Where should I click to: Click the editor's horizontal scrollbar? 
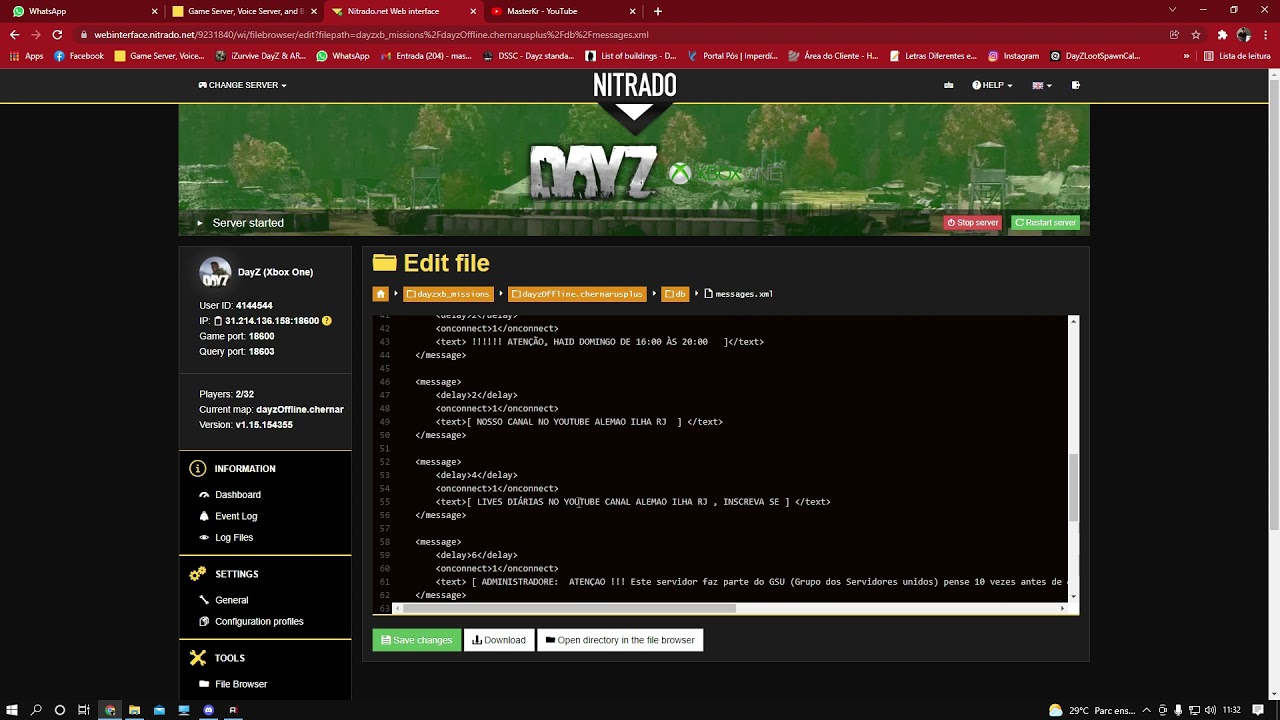tap(568, 608)
